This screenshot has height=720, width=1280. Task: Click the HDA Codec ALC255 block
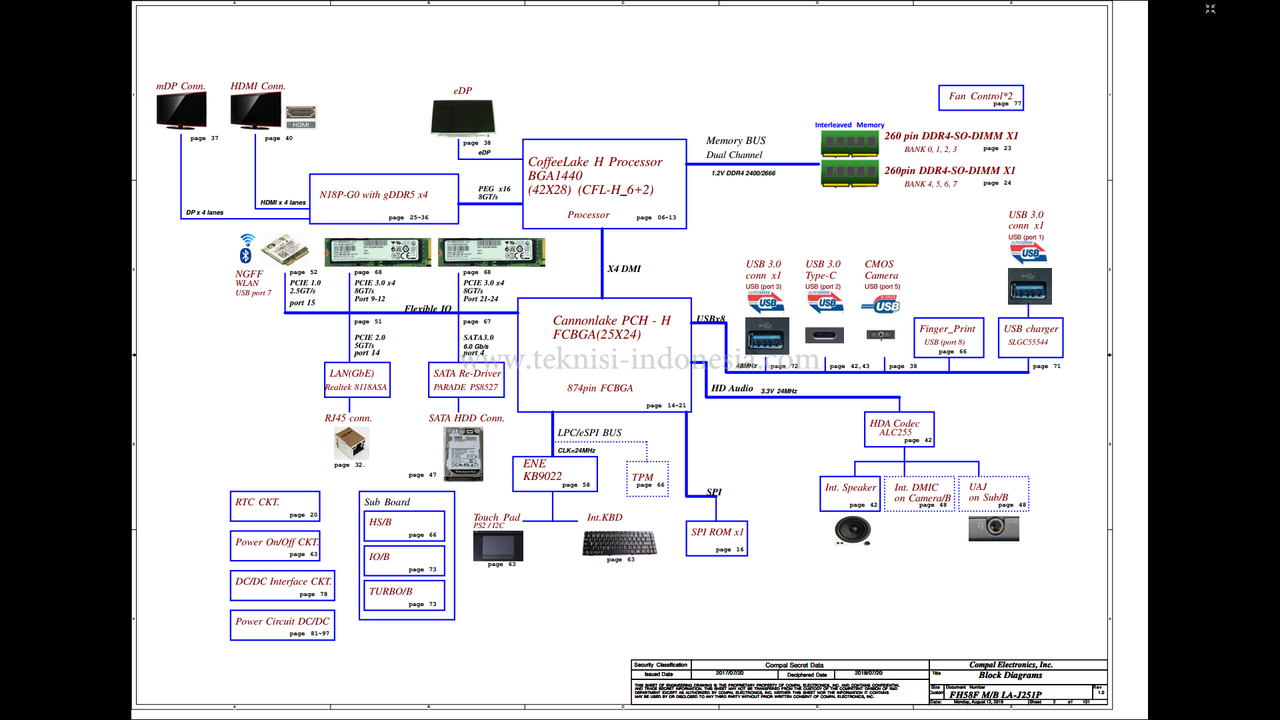[x=900, y=430]
